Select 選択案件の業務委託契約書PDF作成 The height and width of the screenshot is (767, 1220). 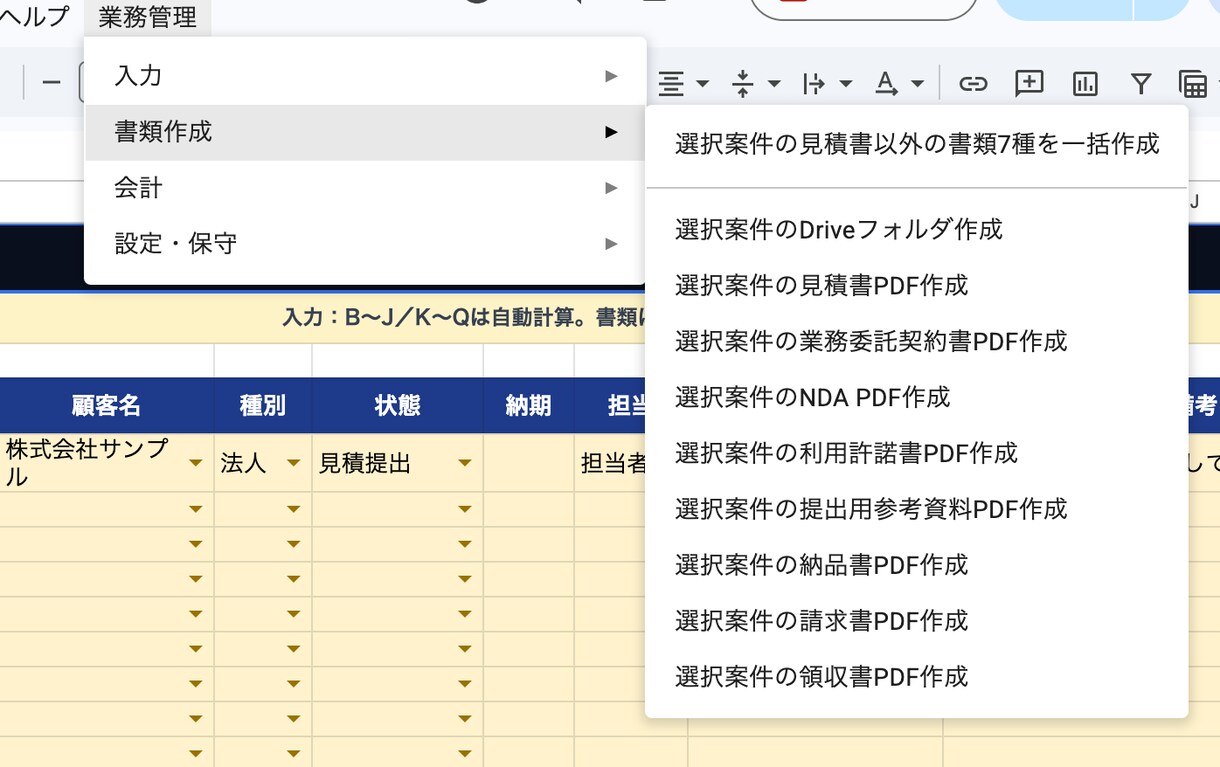coord(917,342)
